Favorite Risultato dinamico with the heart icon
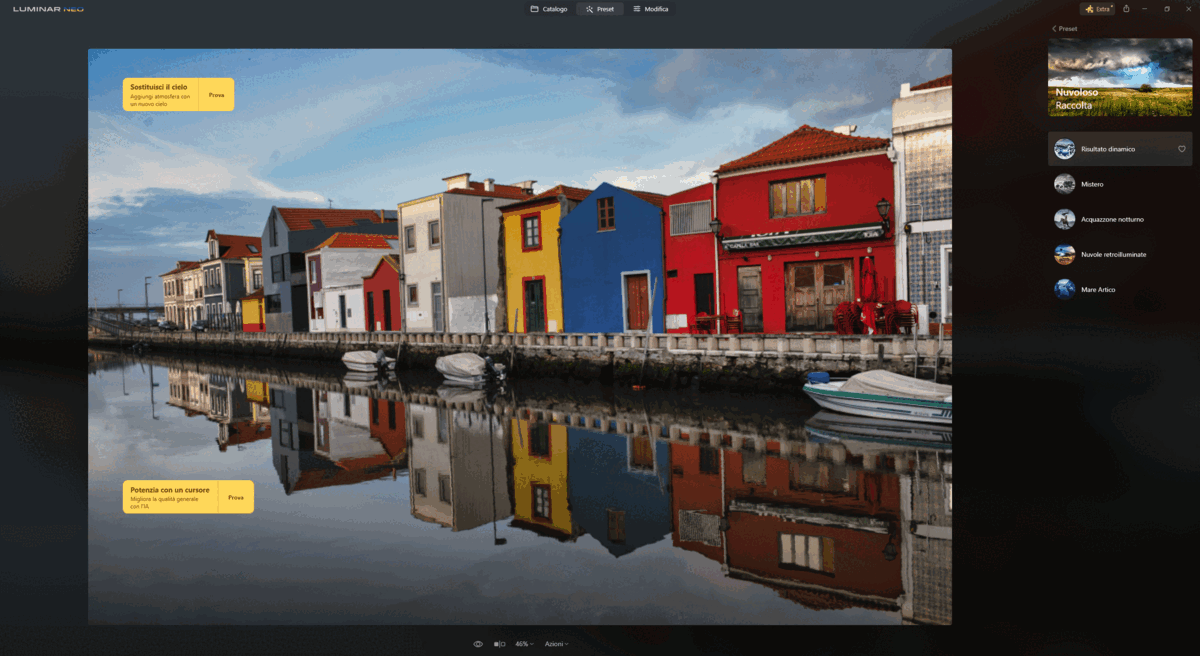The height and width of the screenshot is (656, 1200). click(1181, 149)
